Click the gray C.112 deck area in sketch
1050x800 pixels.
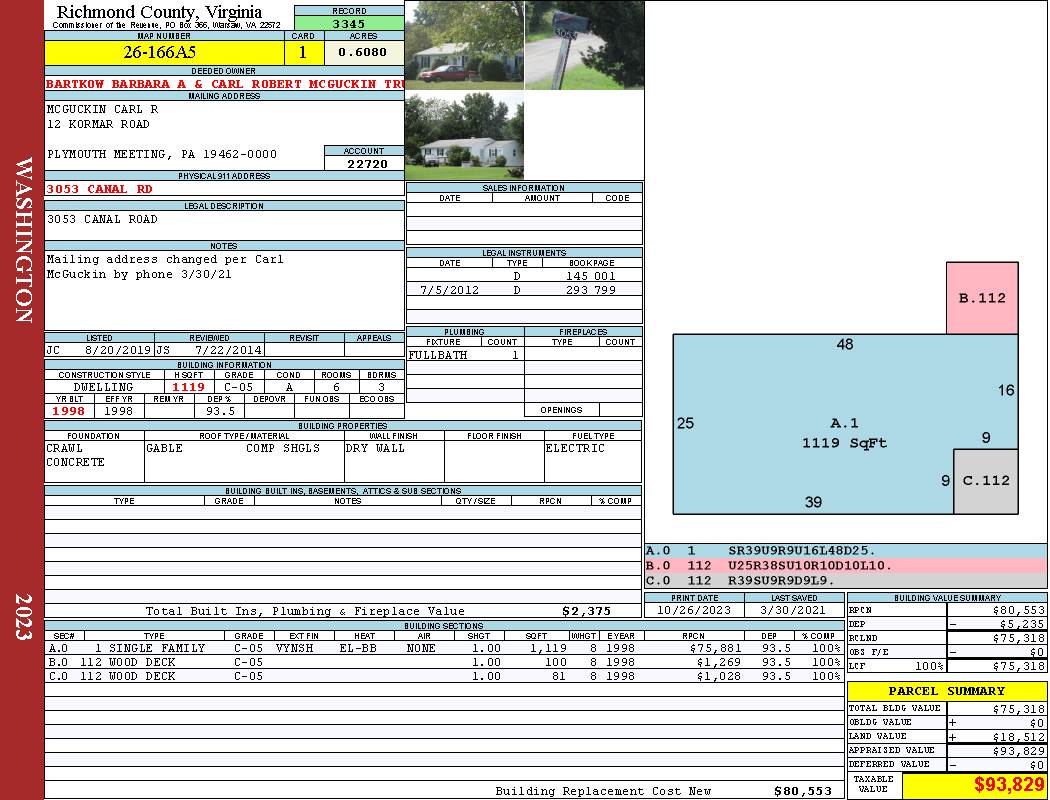(985, 481)
